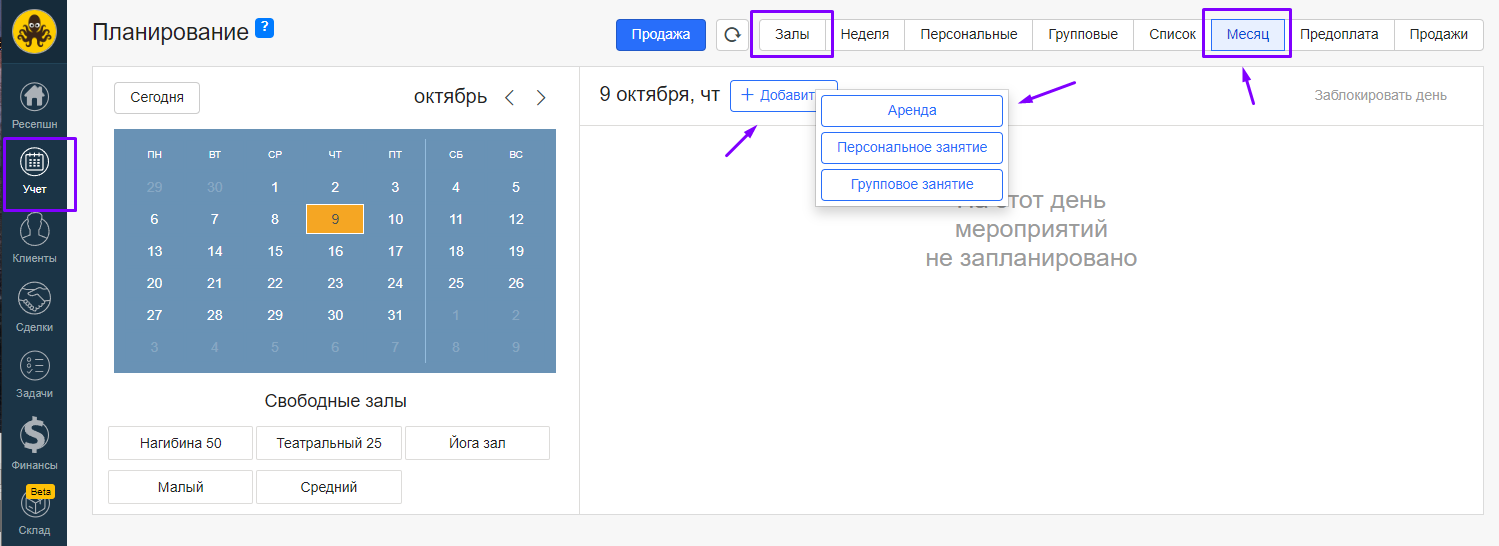Click Заблокировать день link
This screenshot has width=1499, height=546.
[x=1380, y=95]
